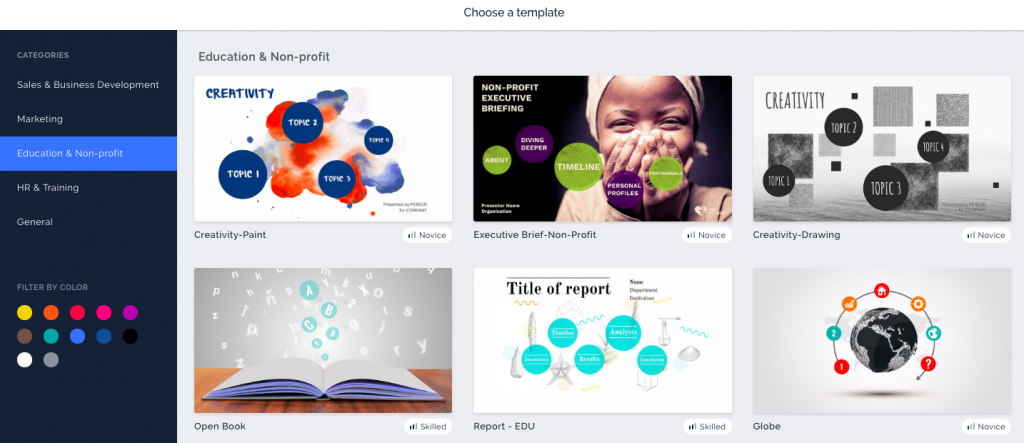1024x443 pixels.
Task: Select the yellow color filter
Action: coord(24,312)
